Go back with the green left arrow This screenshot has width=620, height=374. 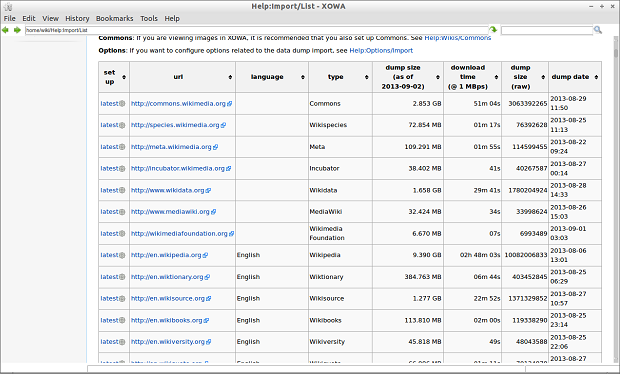(x=6, y=30)
